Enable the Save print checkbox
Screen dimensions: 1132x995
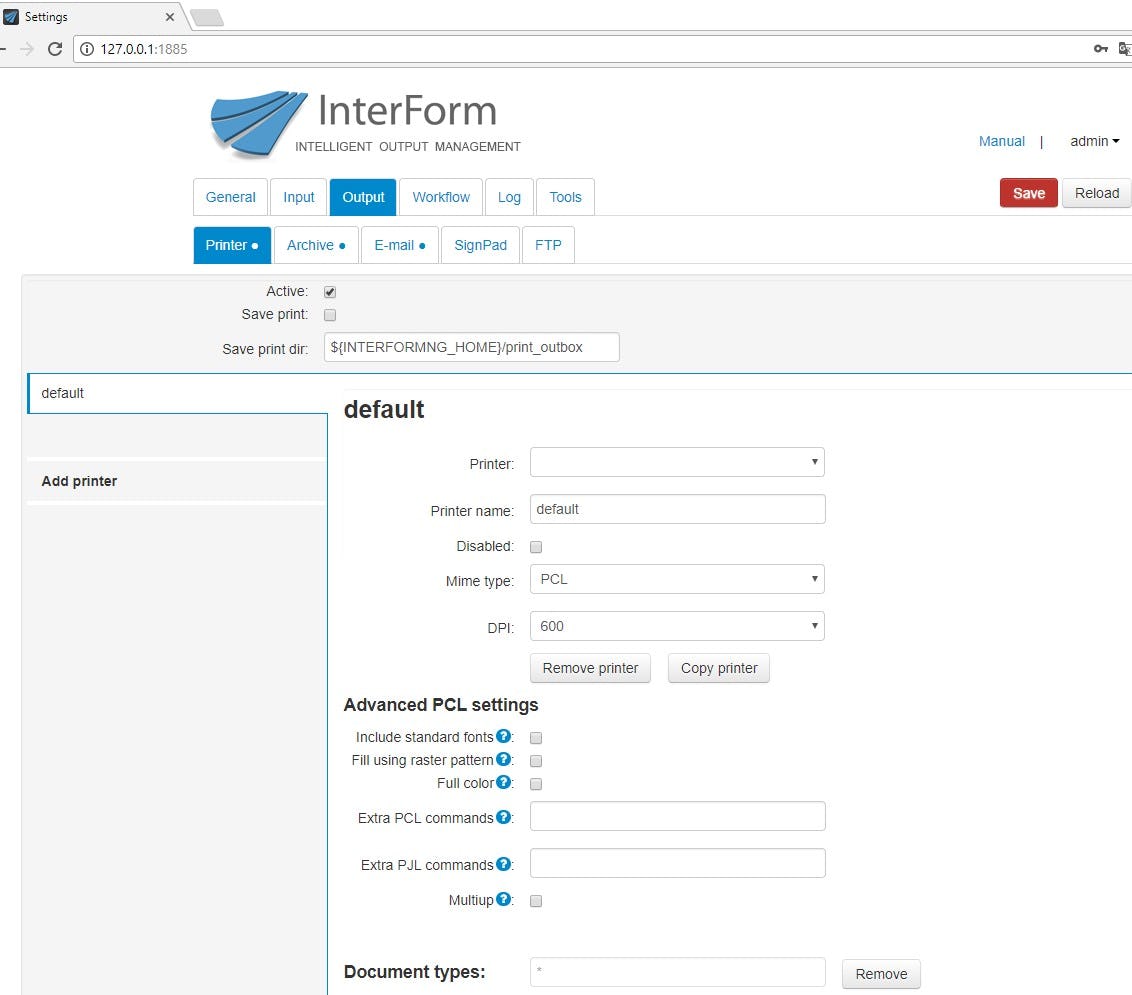click(x=330, y=314)
